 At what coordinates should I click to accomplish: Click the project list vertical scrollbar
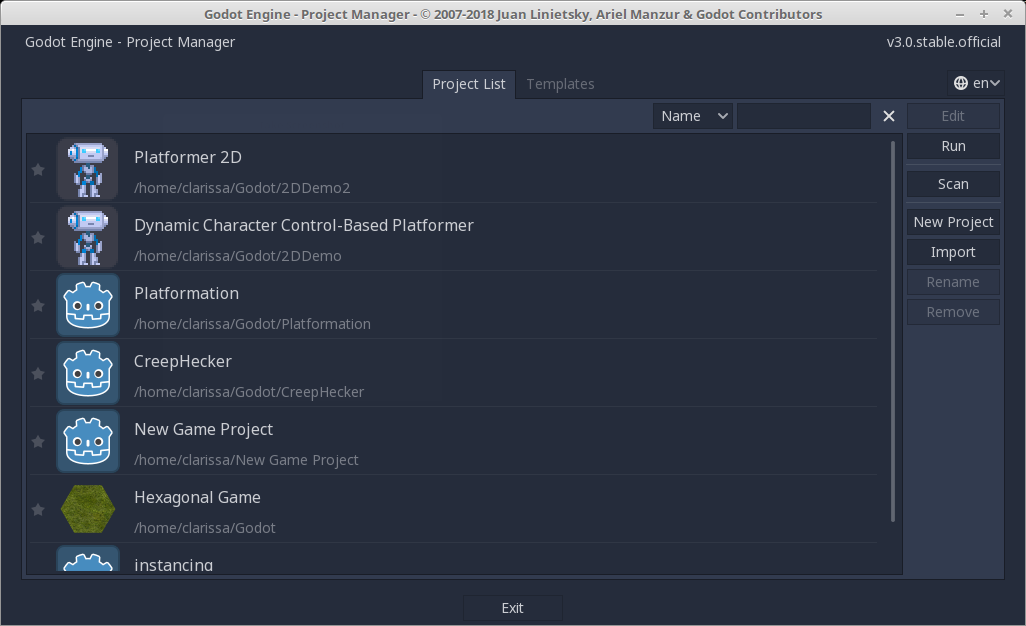pos(893,332)
